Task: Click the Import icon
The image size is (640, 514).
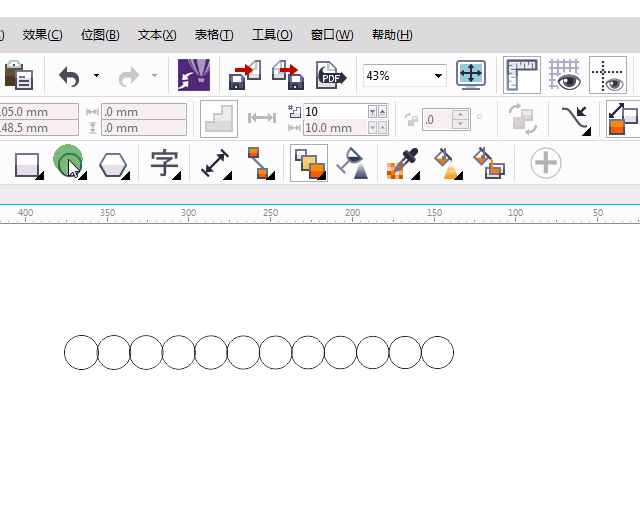Action: (245, 75)
